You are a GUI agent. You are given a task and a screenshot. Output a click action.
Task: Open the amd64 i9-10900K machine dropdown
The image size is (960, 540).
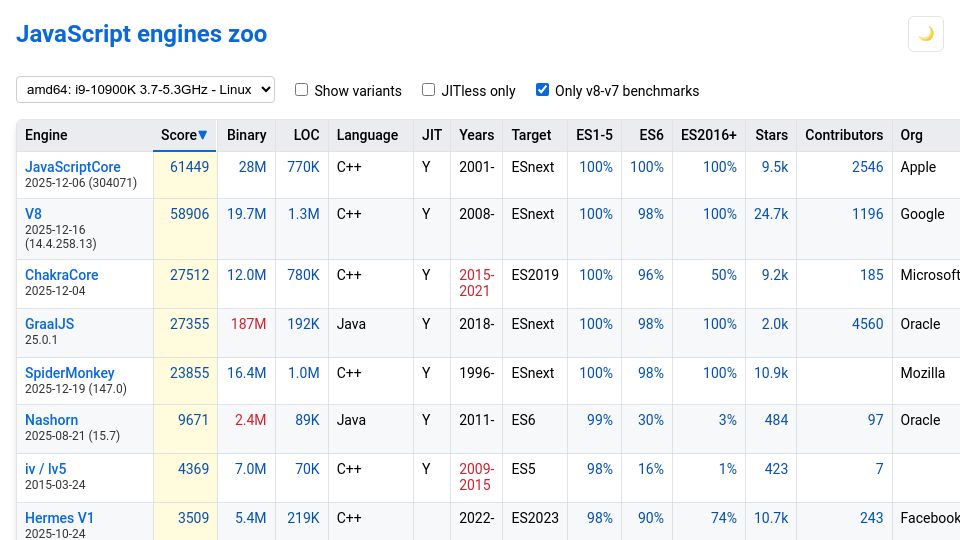pyautogui.click(x=145, y=89)
